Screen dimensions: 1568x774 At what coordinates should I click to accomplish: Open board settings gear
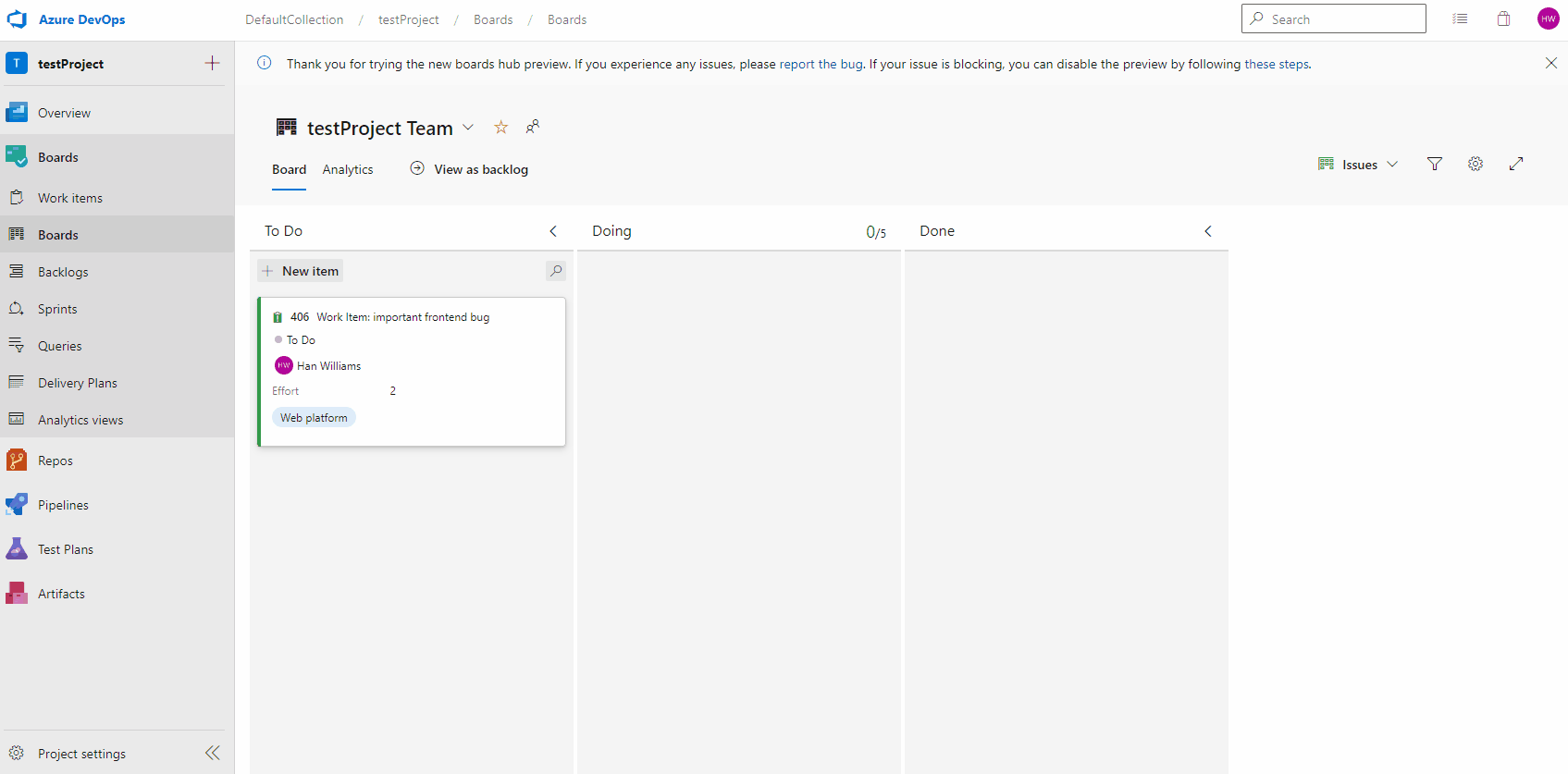pyautogui.click(x=1475, y=164)
